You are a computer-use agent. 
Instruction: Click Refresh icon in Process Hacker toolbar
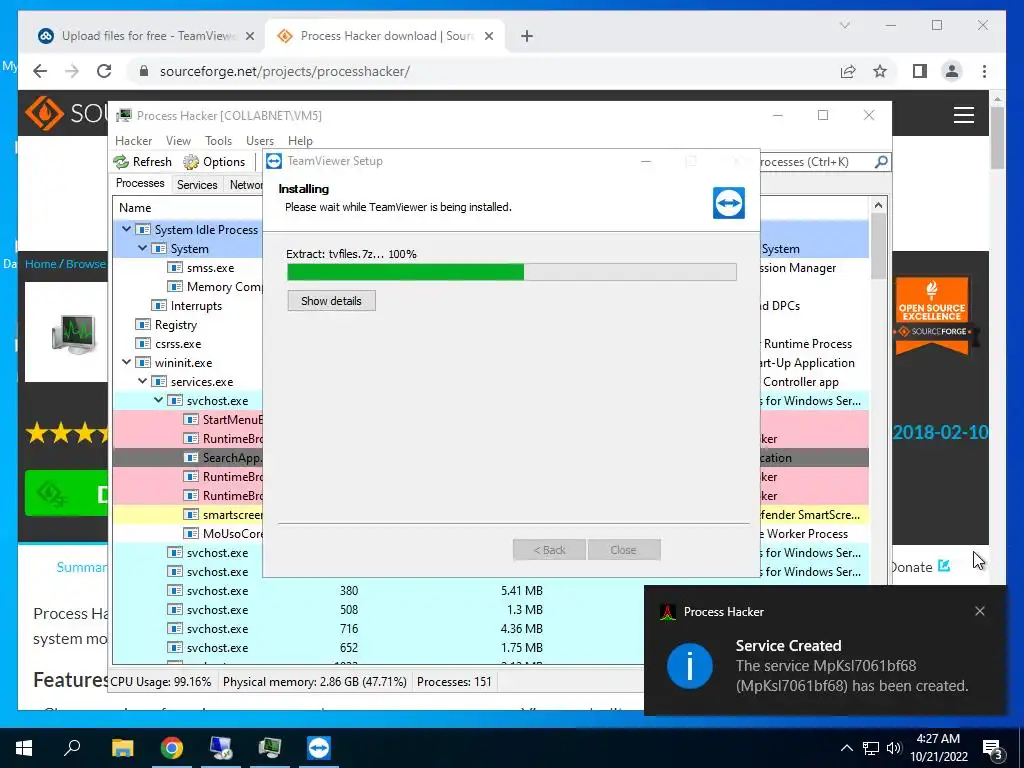[x=121, y=162]
